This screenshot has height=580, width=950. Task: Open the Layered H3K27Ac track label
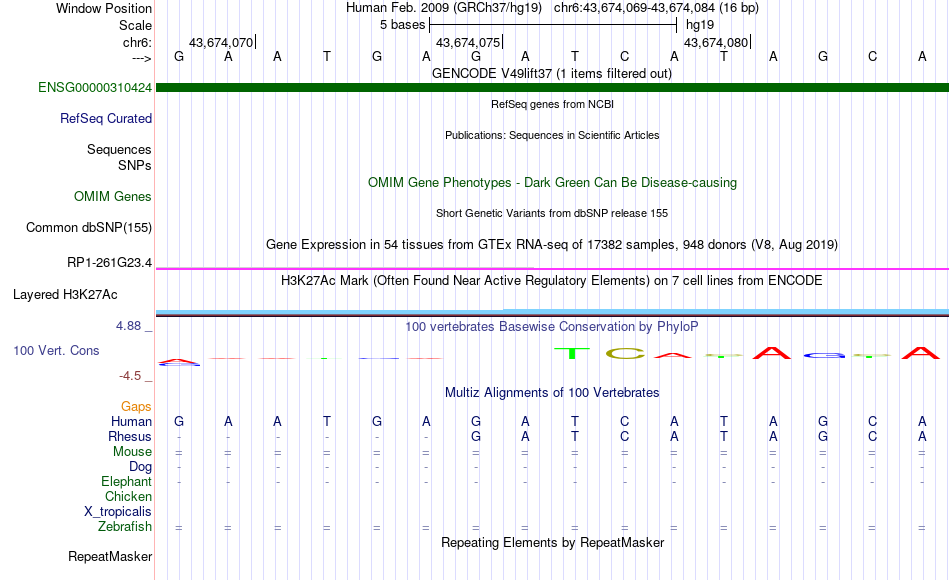pyautogui.click(x=65, y=295)
